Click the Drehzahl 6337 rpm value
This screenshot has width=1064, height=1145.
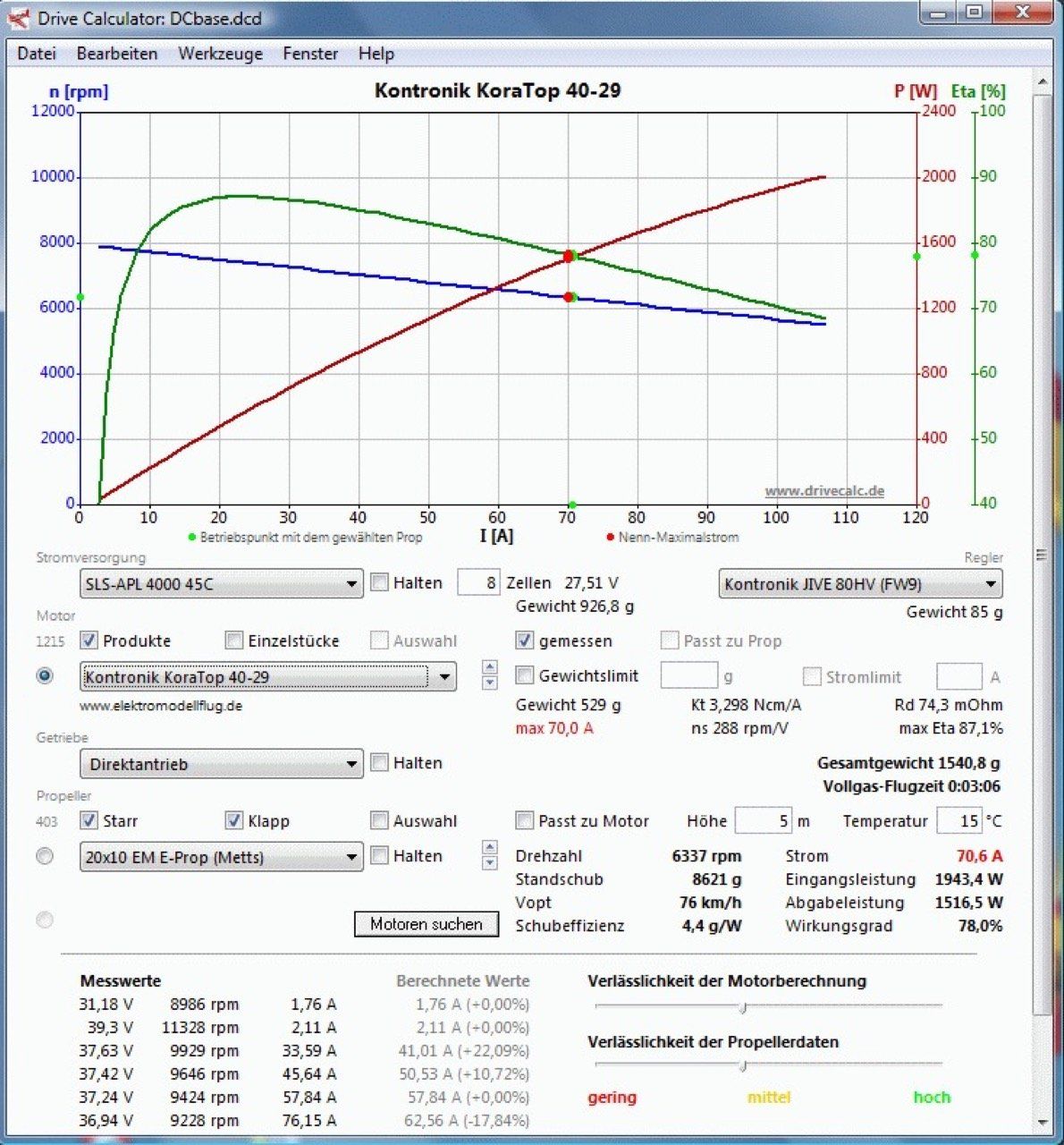[706, 856]
